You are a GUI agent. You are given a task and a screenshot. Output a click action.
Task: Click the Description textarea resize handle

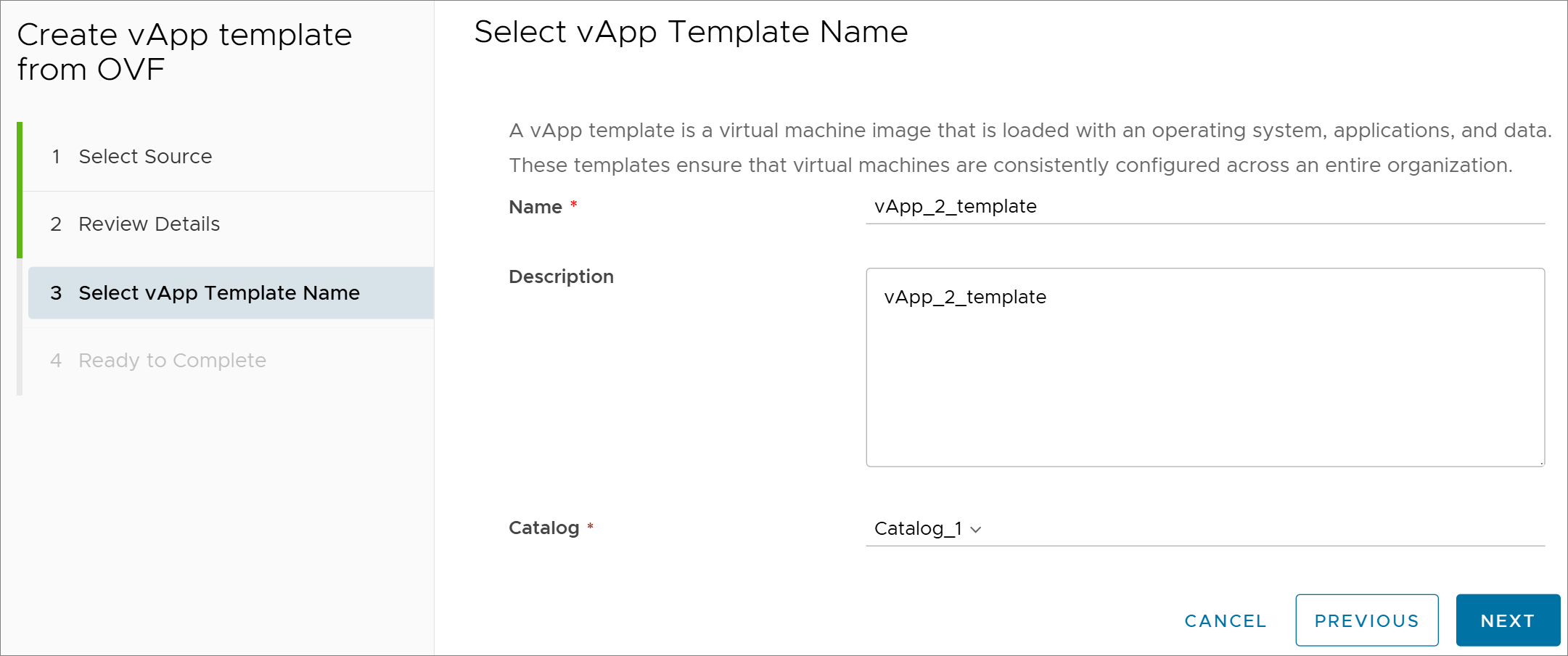point(1540,462)
